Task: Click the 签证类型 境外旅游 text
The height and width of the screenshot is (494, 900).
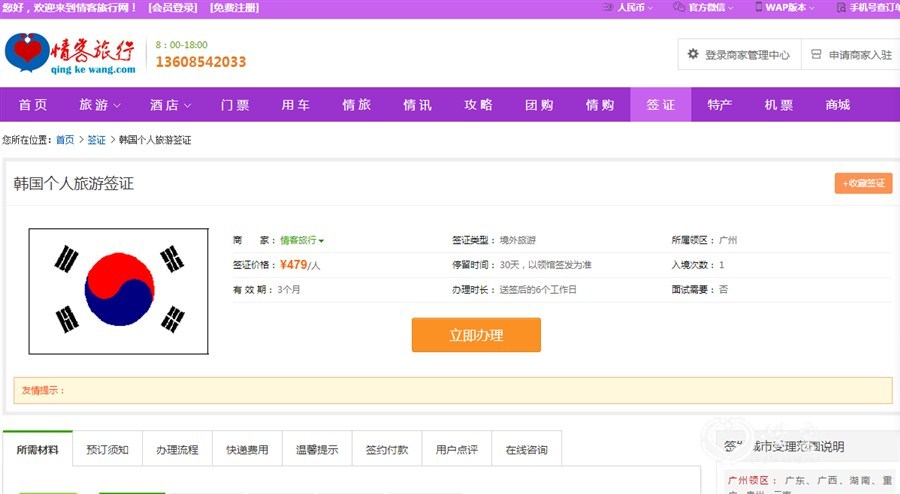Action: coord(494,240)
